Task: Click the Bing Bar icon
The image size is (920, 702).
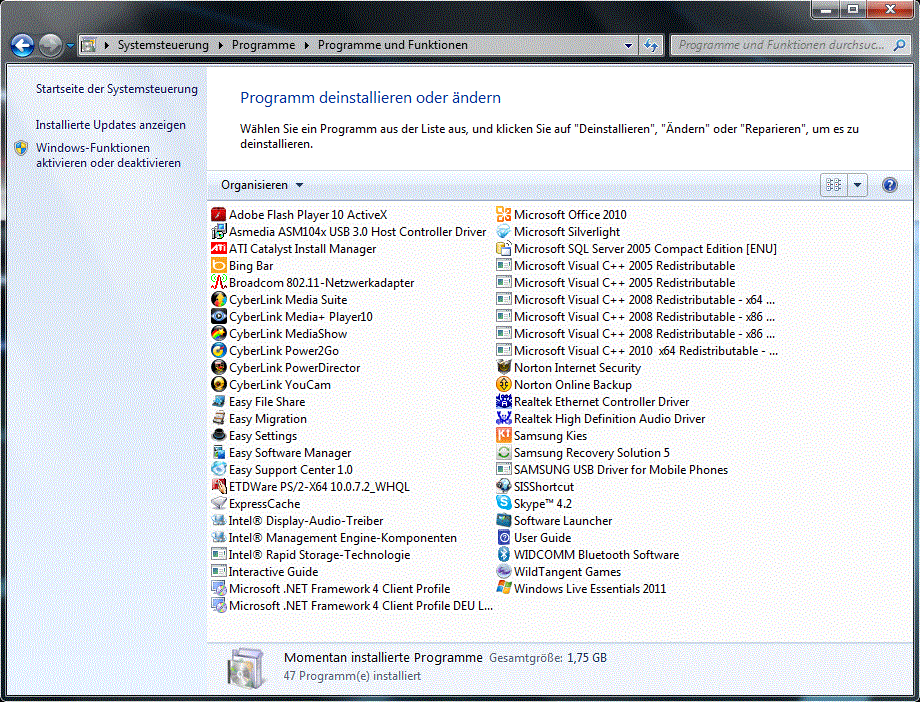Action: coord(219,266)
